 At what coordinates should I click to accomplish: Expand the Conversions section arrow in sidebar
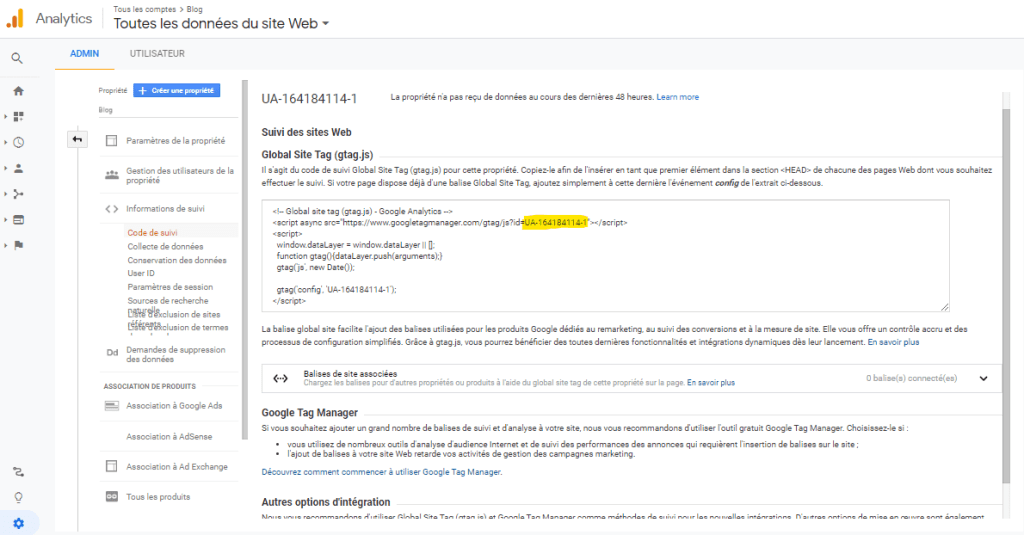[x=6, y=246]
